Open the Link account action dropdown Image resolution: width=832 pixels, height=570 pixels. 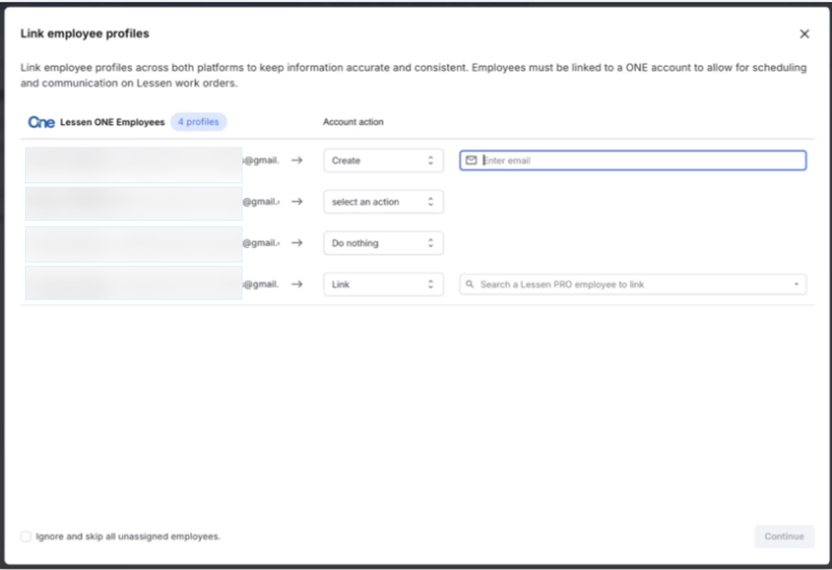click(x=383, y=284)
